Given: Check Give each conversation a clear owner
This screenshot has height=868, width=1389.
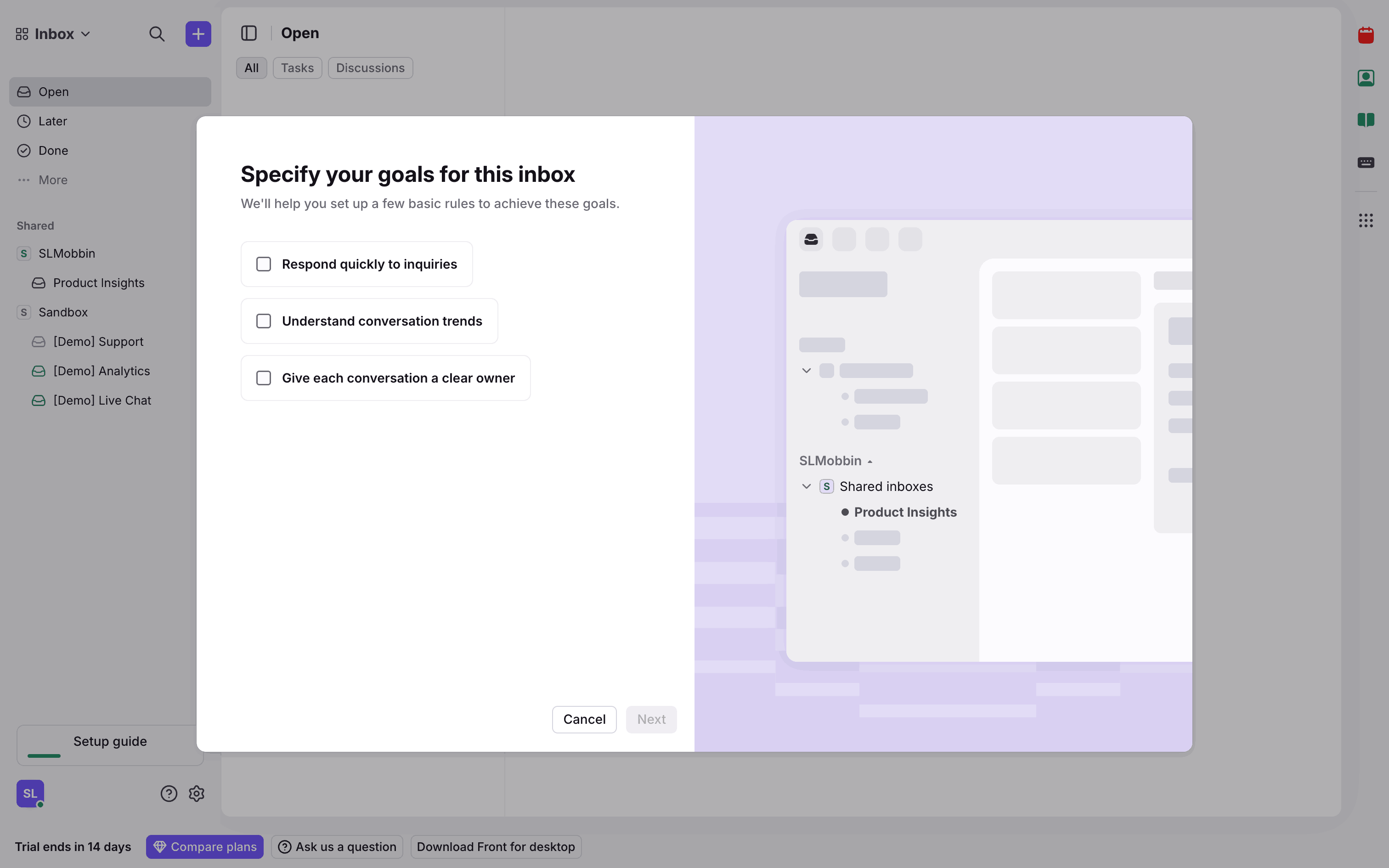Looking at the screenshot, I should 264,378.
